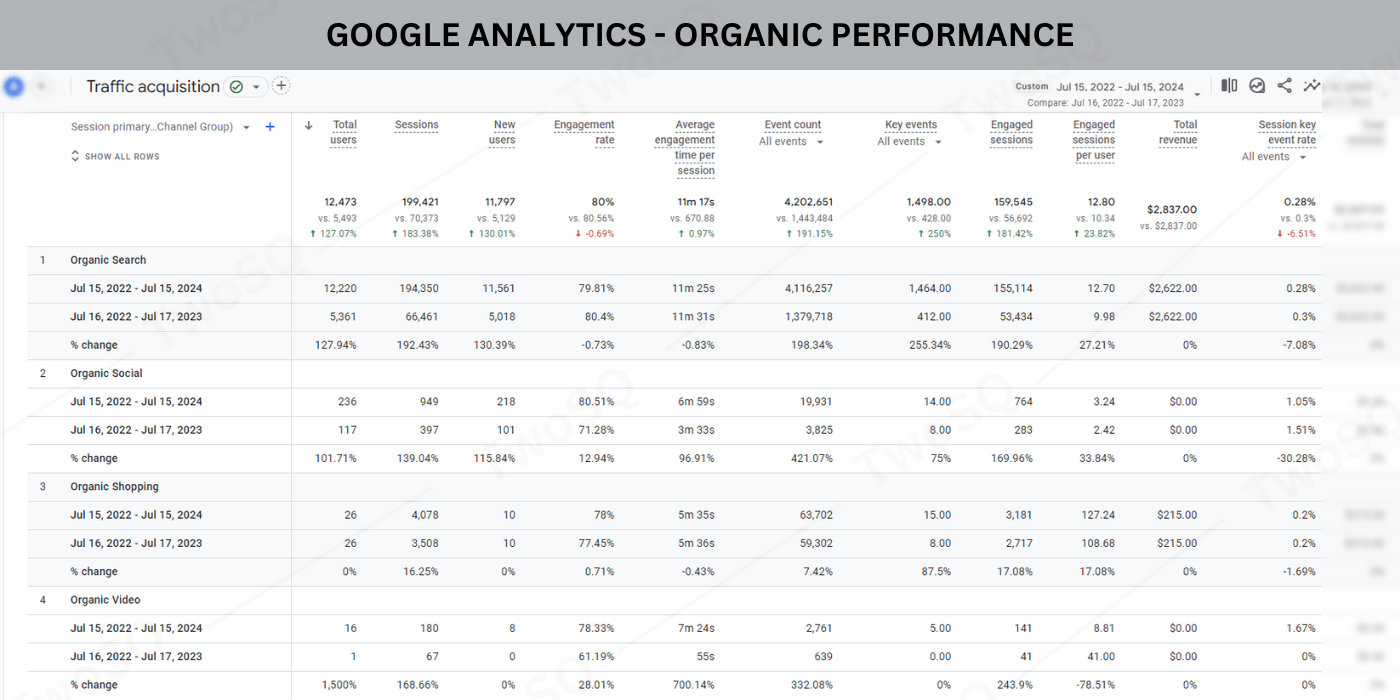Select the Organic Search row

click(108, 260)
